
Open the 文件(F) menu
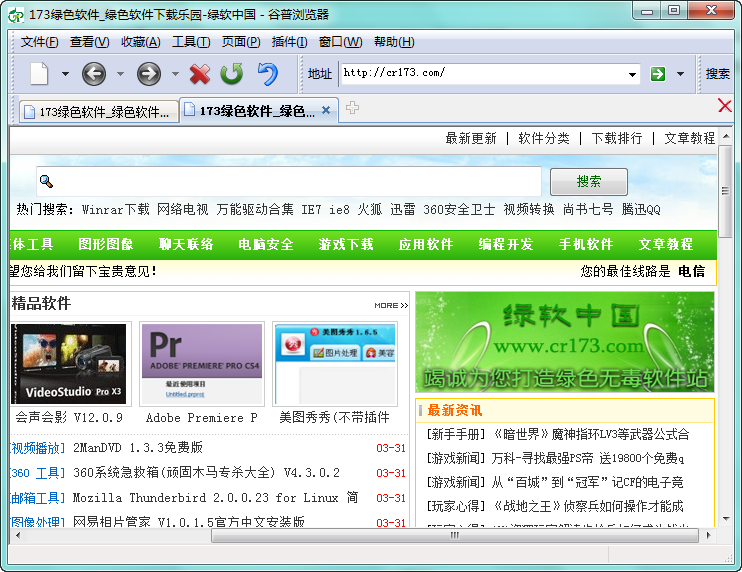[x=39, y=42]
